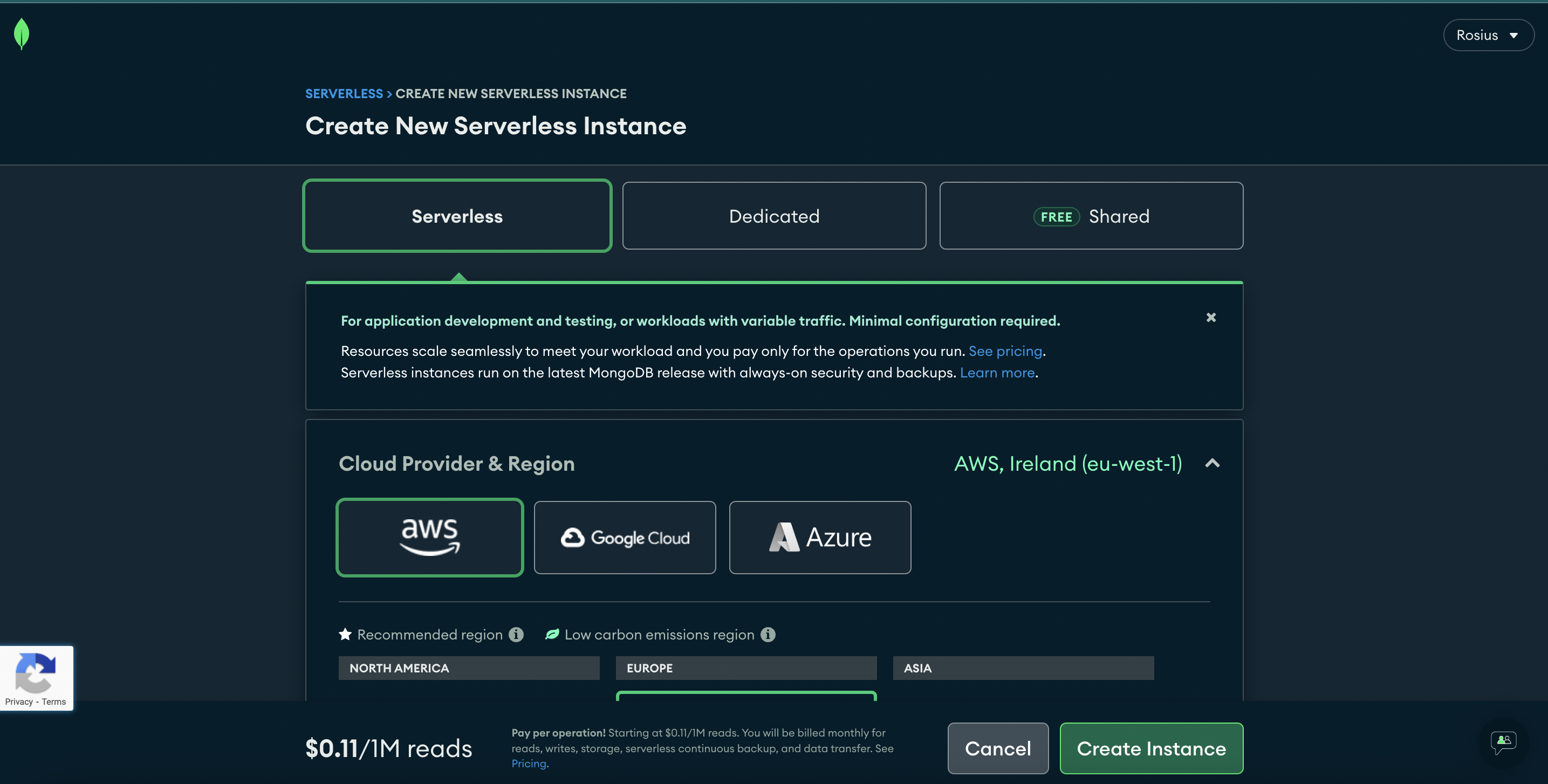Click the AWS, Ireland (eu-west-1) summary
The image size is (1548, 784).
coord(1068,463)
